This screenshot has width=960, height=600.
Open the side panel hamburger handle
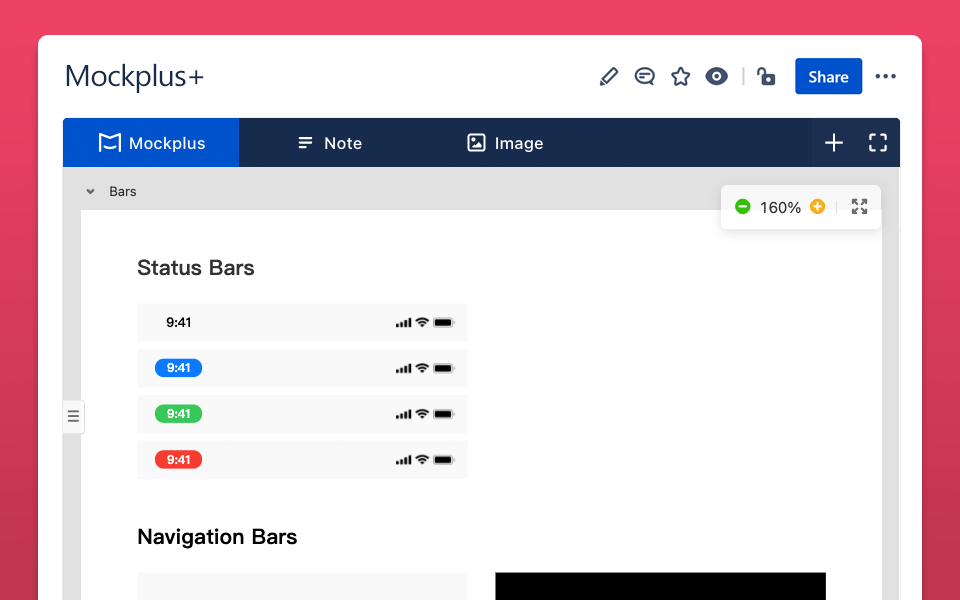pyautogui.click(x=73, y=416)
